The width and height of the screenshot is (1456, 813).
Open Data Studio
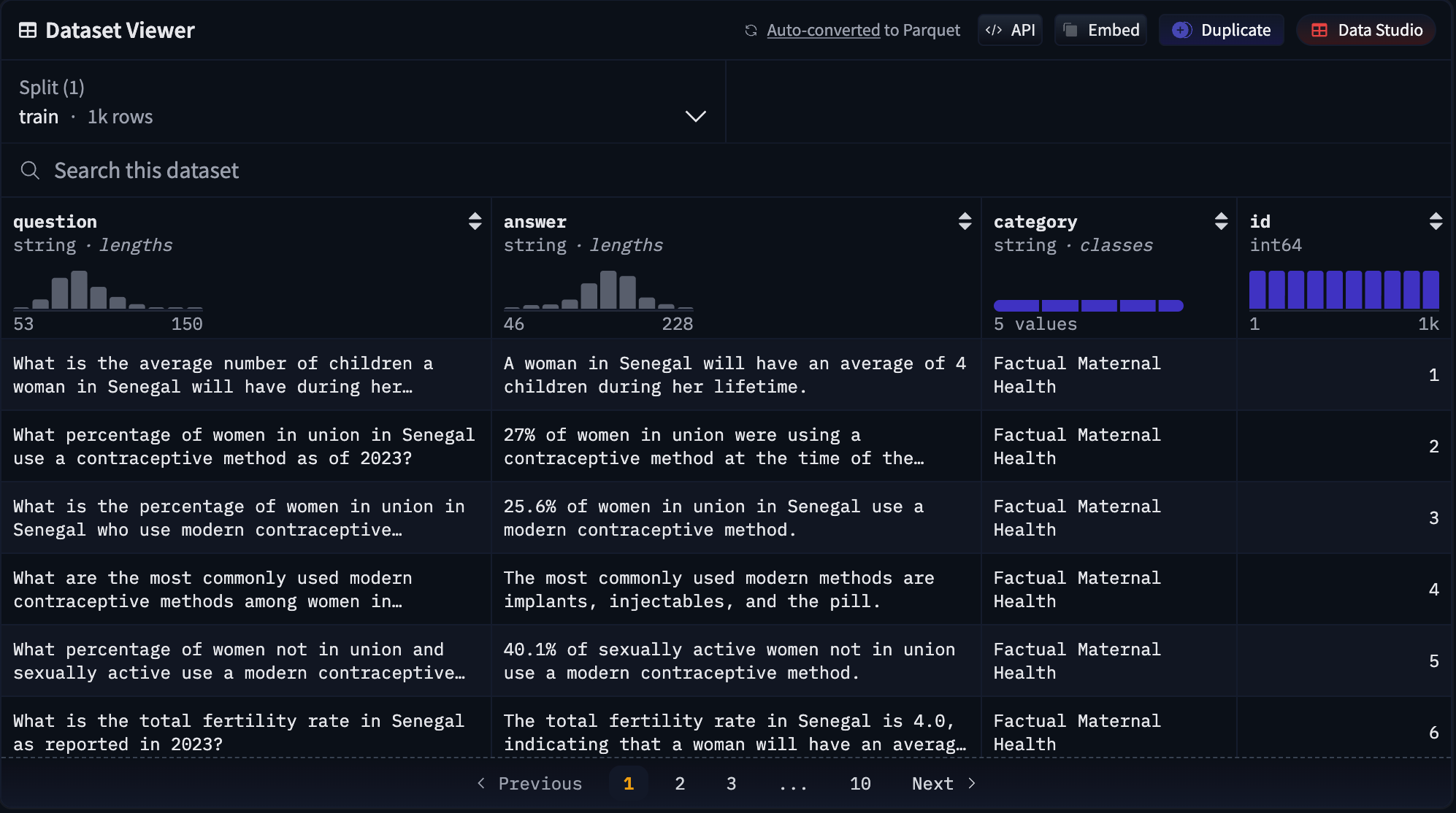coord(1366,30)
